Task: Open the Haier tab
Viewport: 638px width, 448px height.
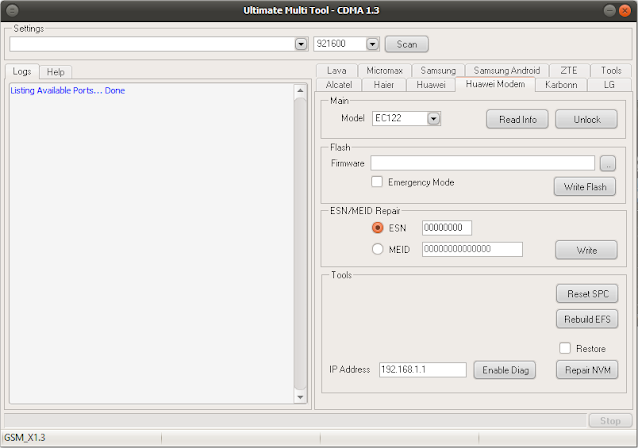Action: (x=384, y=85)
